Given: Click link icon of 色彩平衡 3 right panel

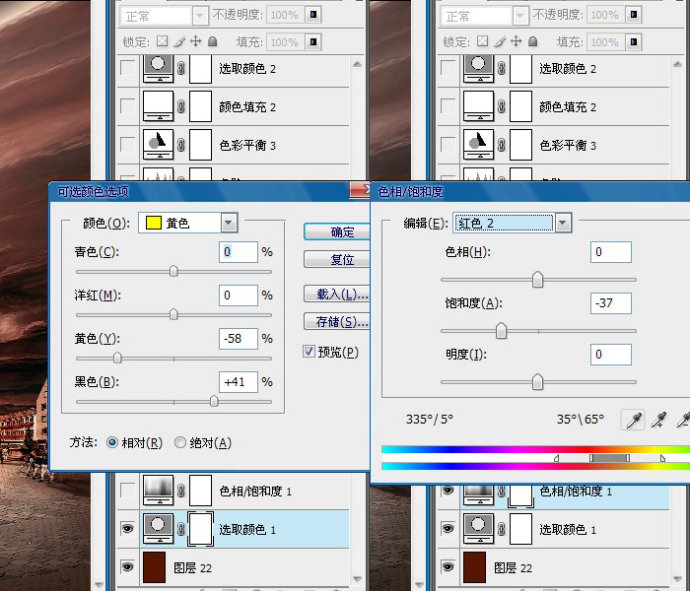Looking at the screenshot, I should [x=501, y=145].
